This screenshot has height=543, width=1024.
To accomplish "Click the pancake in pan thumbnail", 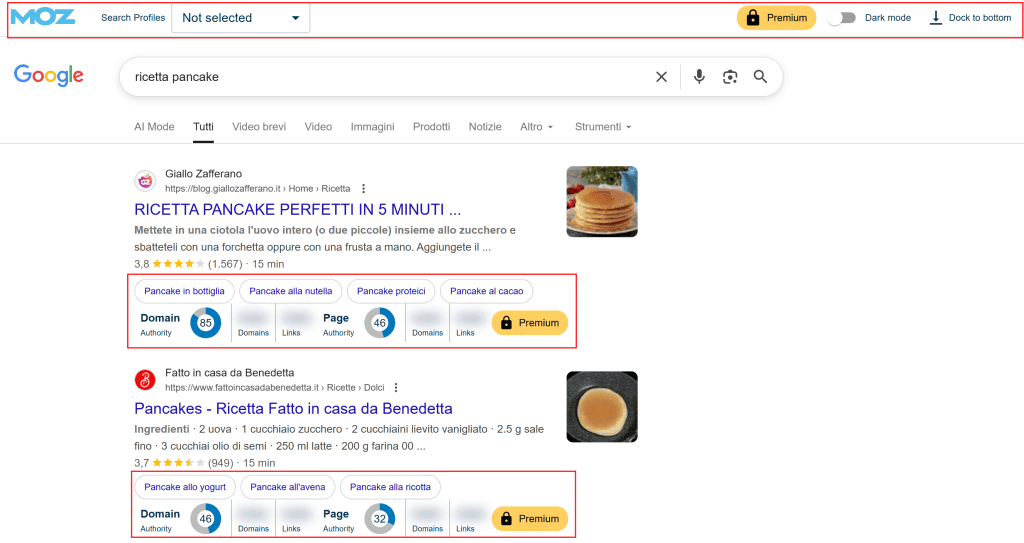I will click(x=601, y=406).
